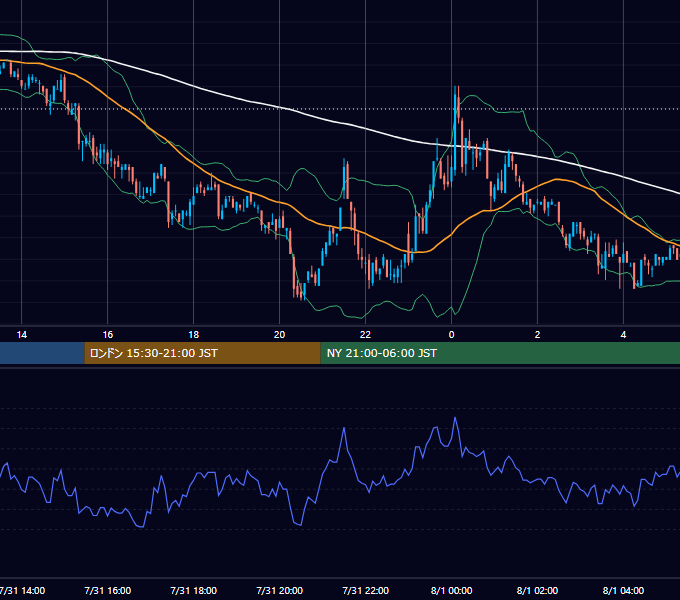
Task: Click the 7/31 22:00 time label
Action: coord(365,590)
